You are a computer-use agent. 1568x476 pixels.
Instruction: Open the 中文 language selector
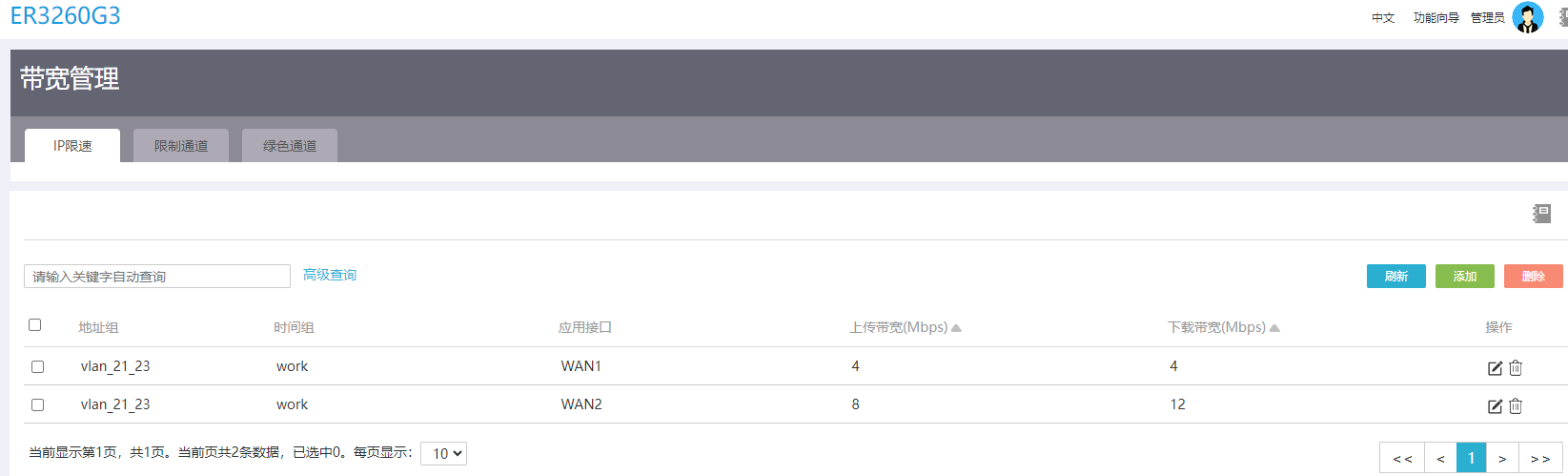(x=1383, y=18)
